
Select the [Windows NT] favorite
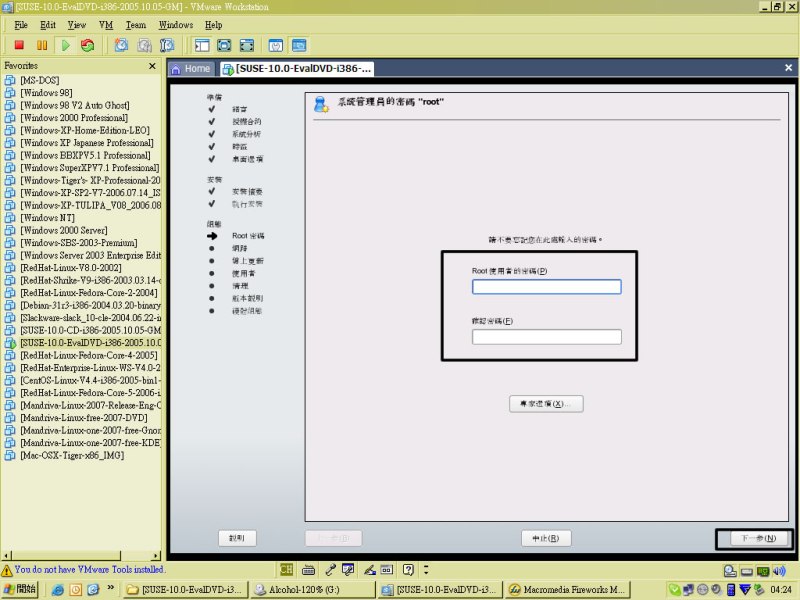pos(47,218)
